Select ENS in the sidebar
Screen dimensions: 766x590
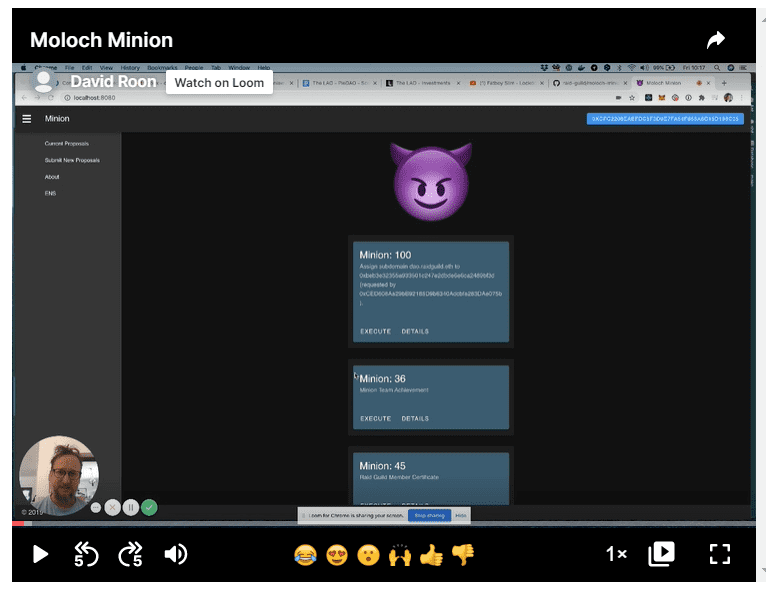[x=50, y=193]
